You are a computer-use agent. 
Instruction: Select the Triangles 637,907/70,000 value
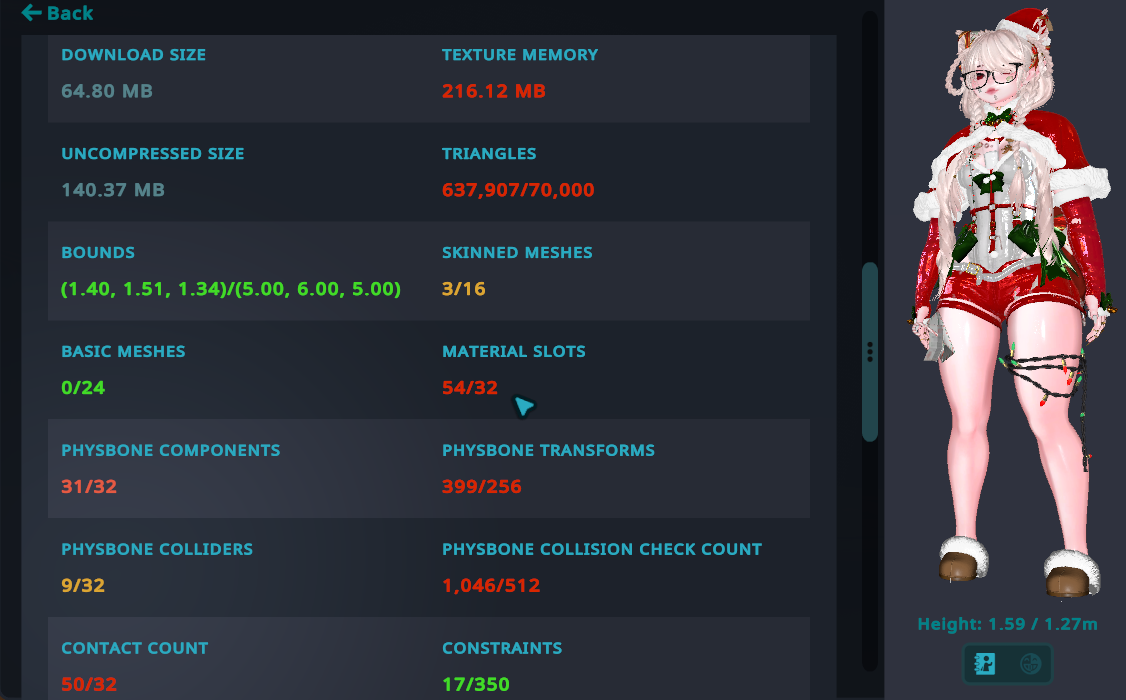pyautogui.click(x=518, y=190)
